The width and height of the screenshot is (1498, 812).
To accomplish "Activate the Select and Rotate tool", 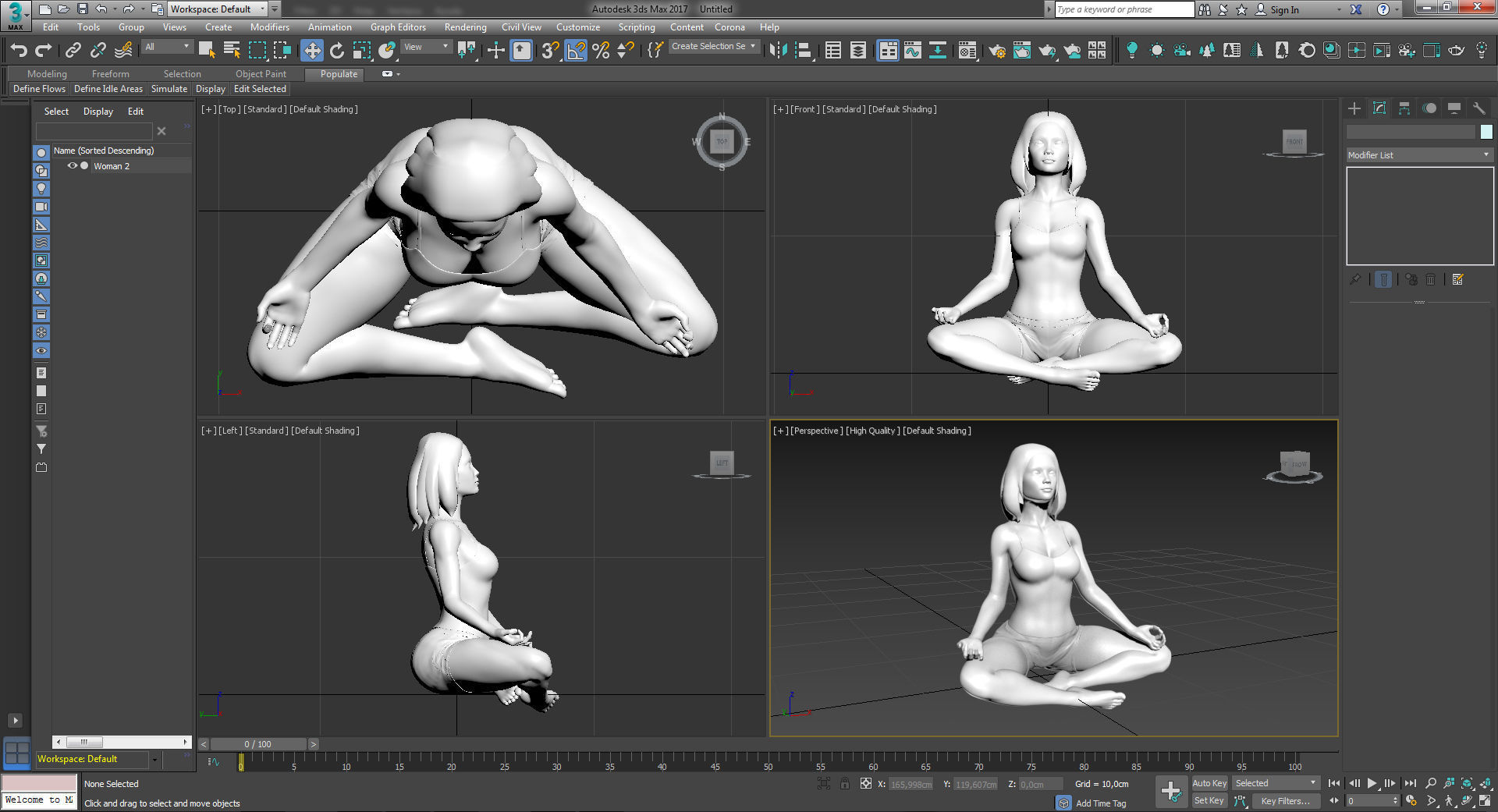I will [x=337, y=51].
